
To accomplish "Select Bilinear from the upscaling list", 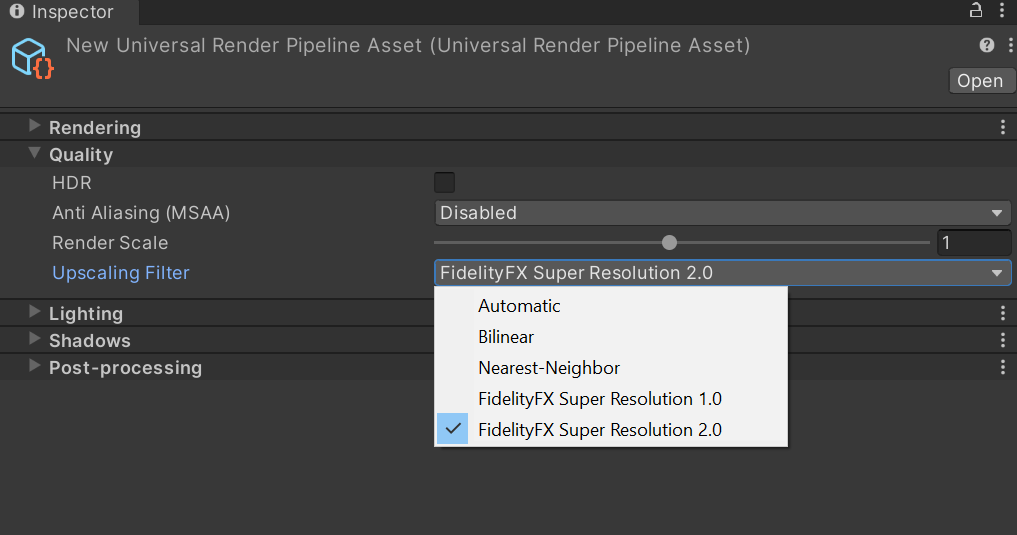I will point(506,337).
